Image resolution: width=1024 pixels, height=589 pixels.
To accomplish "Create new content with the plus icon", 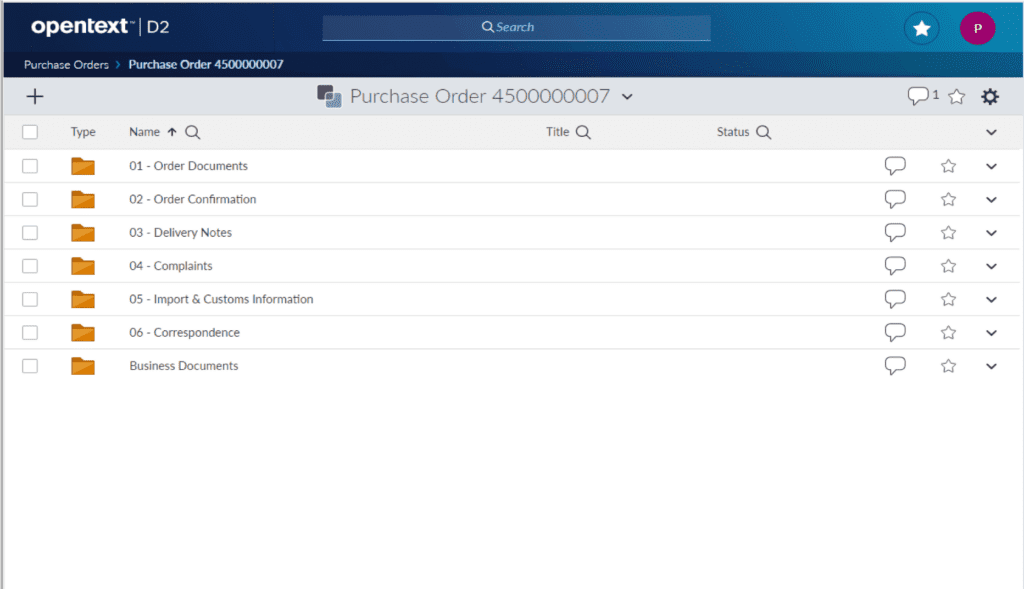I will 35,96.
